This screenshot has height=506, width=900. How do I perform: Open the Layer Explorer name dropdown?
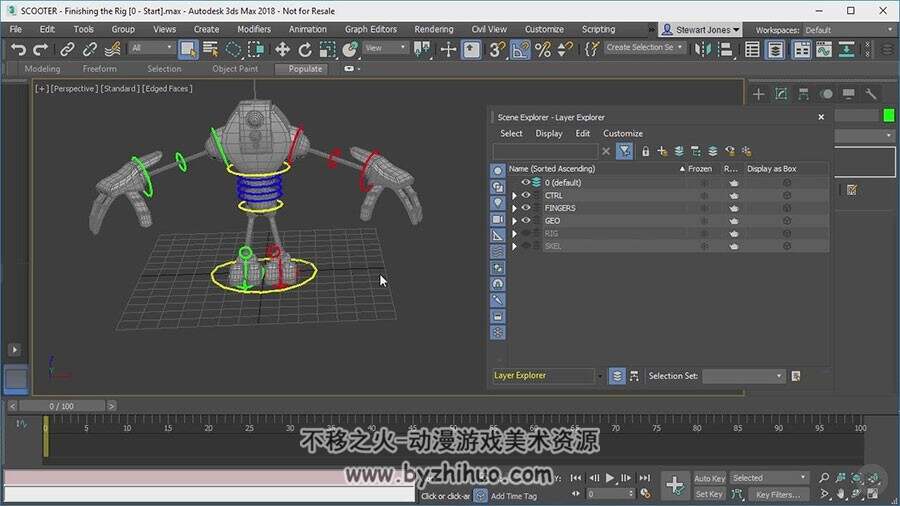[600, 376]
